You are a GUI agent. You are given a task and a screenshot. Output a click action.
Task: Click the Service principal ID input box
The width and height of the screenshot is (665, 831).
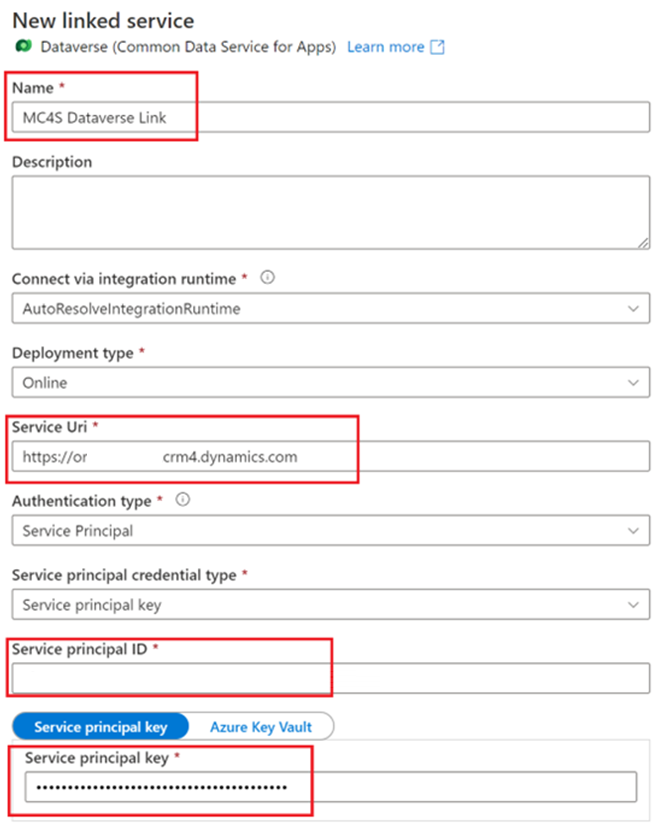pos(331,678)
